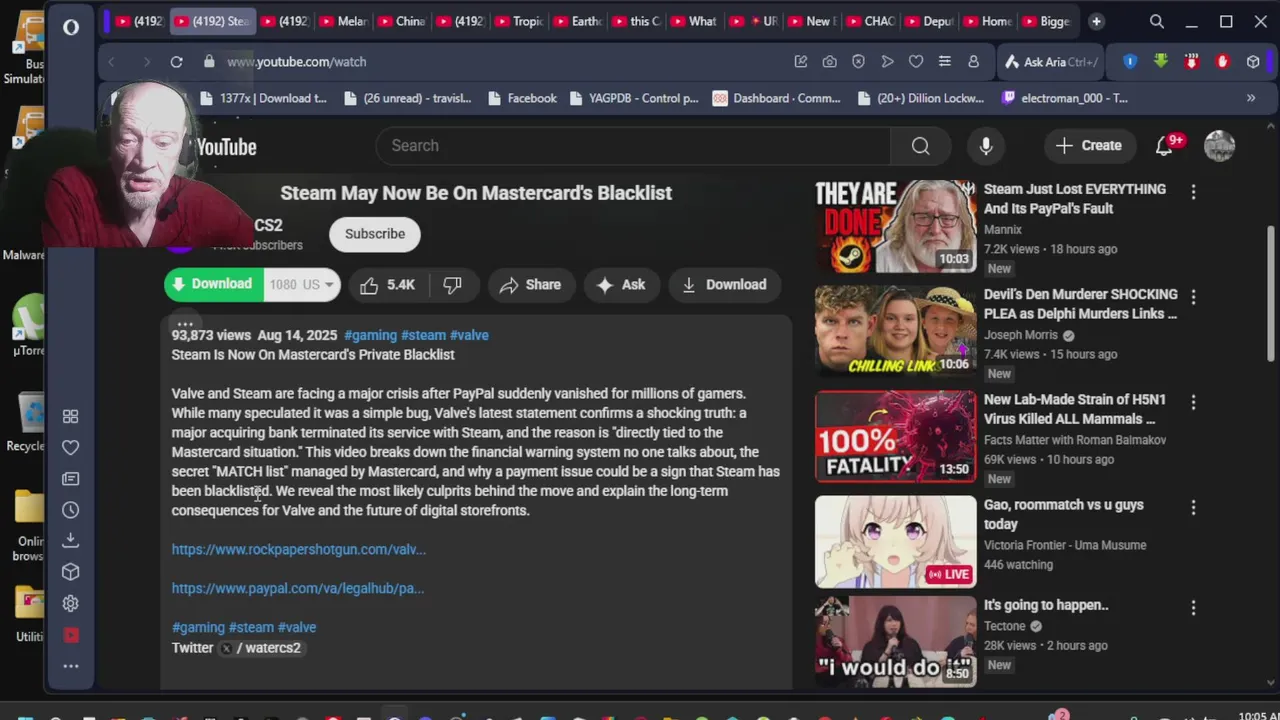Like the video with 5.4K thumbs up
The image size is (1280, 720).
click(x=388, y=285)
